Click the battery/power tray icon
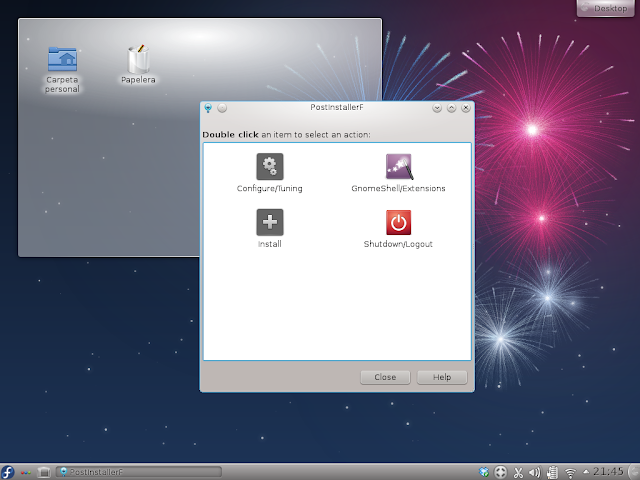640x480 pixels. [x=552, y=473]
